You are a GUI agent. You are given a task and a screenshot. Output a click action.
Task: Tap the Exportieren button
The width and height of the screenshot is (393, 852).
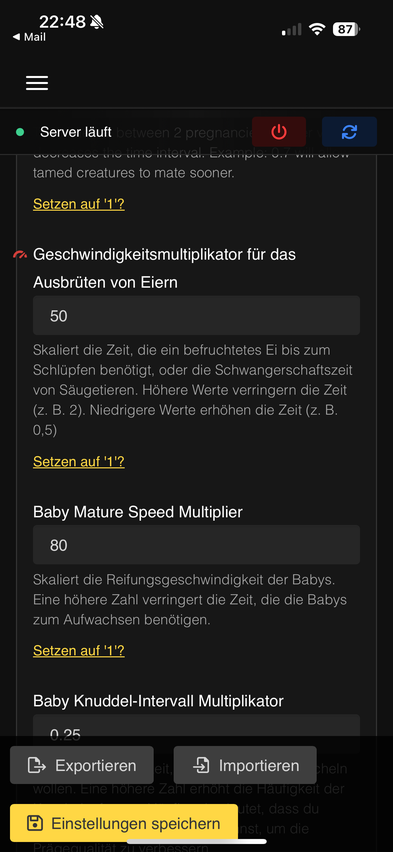pyautogui.click(x=82, y=765)
